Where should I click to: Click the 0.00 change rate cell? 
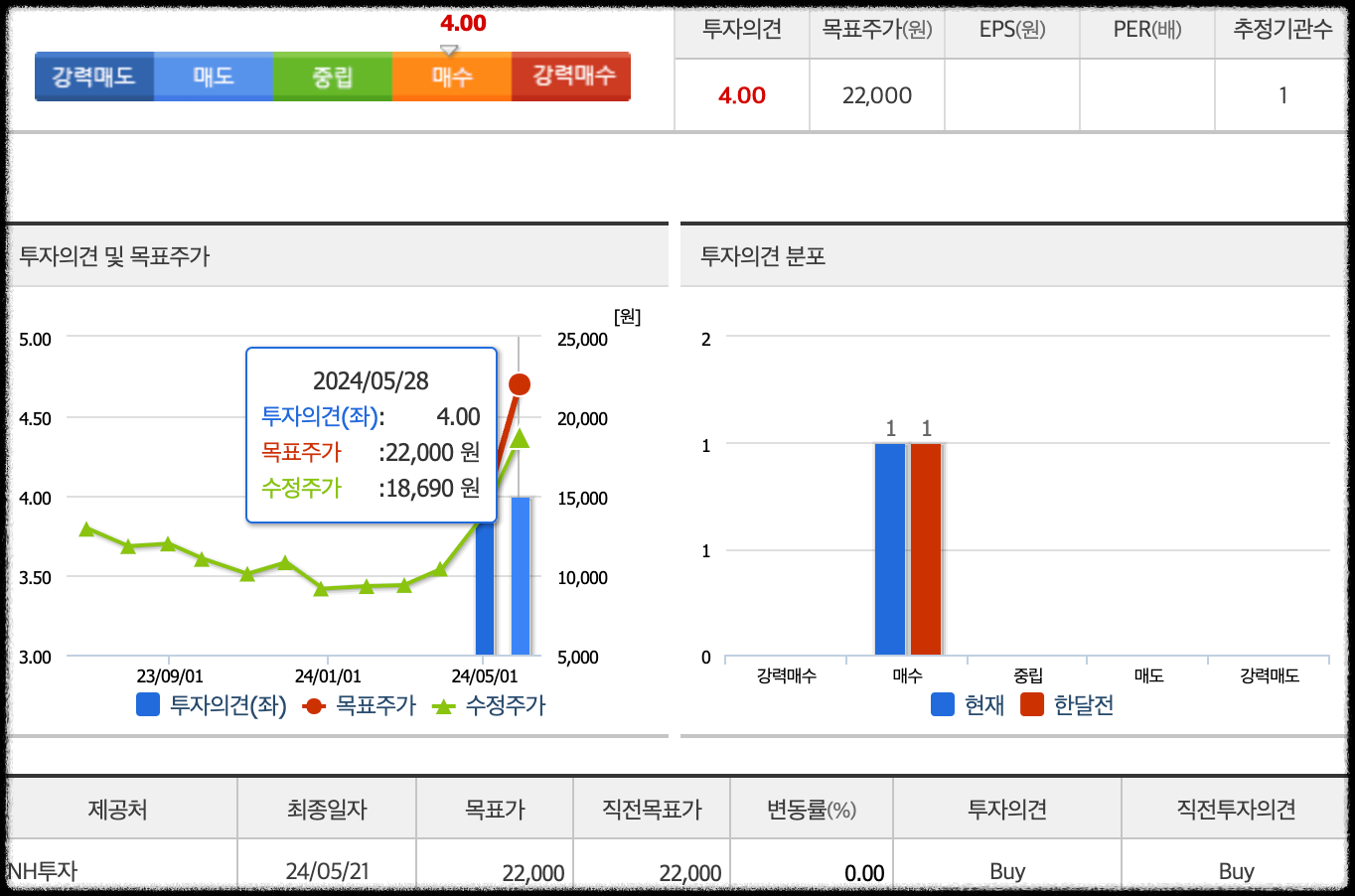click(x=864, y=873)
